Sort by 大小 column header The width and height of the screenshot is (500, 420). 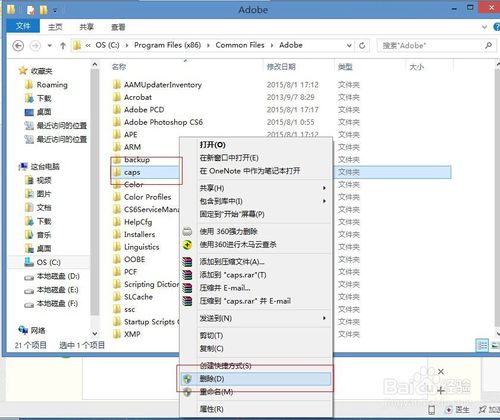click(416, 67)
